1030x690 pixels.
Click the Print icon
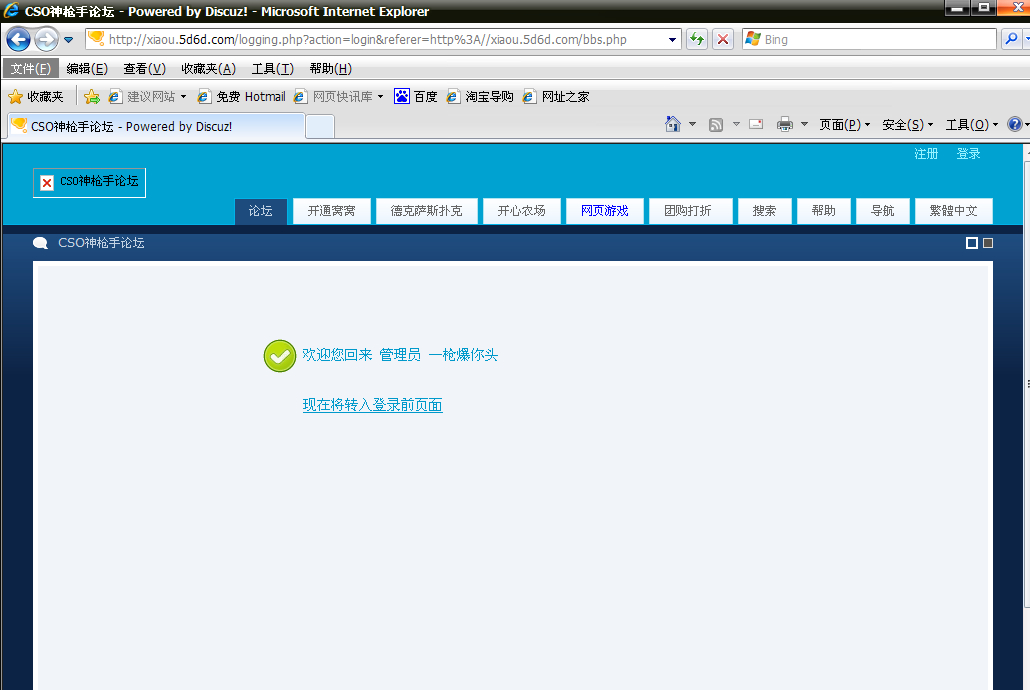pyautogui.click(x=784, y=124)
